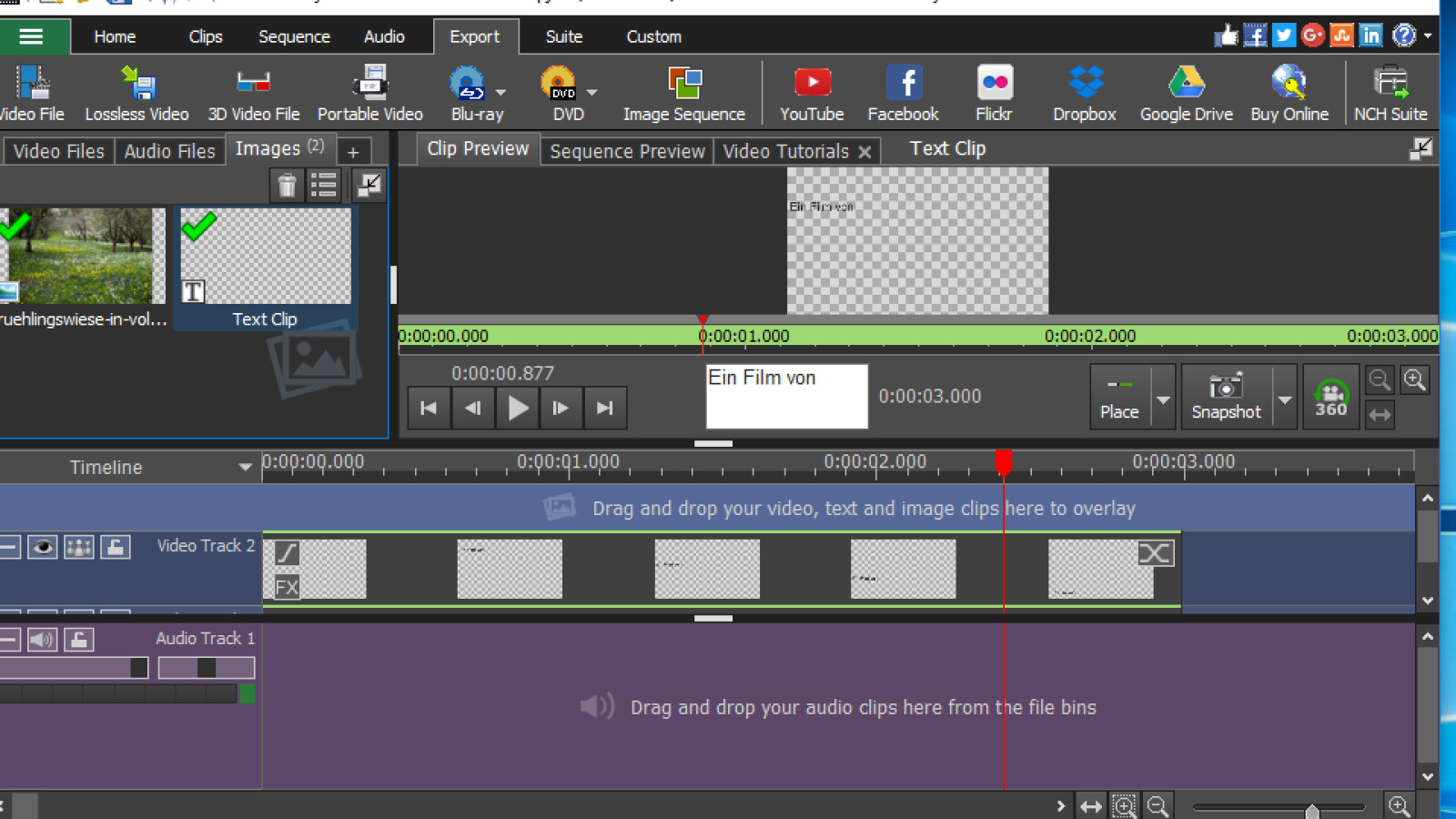Play the clip preview
This screenshot has height=819, width=1456.
(x=517, y=408)
